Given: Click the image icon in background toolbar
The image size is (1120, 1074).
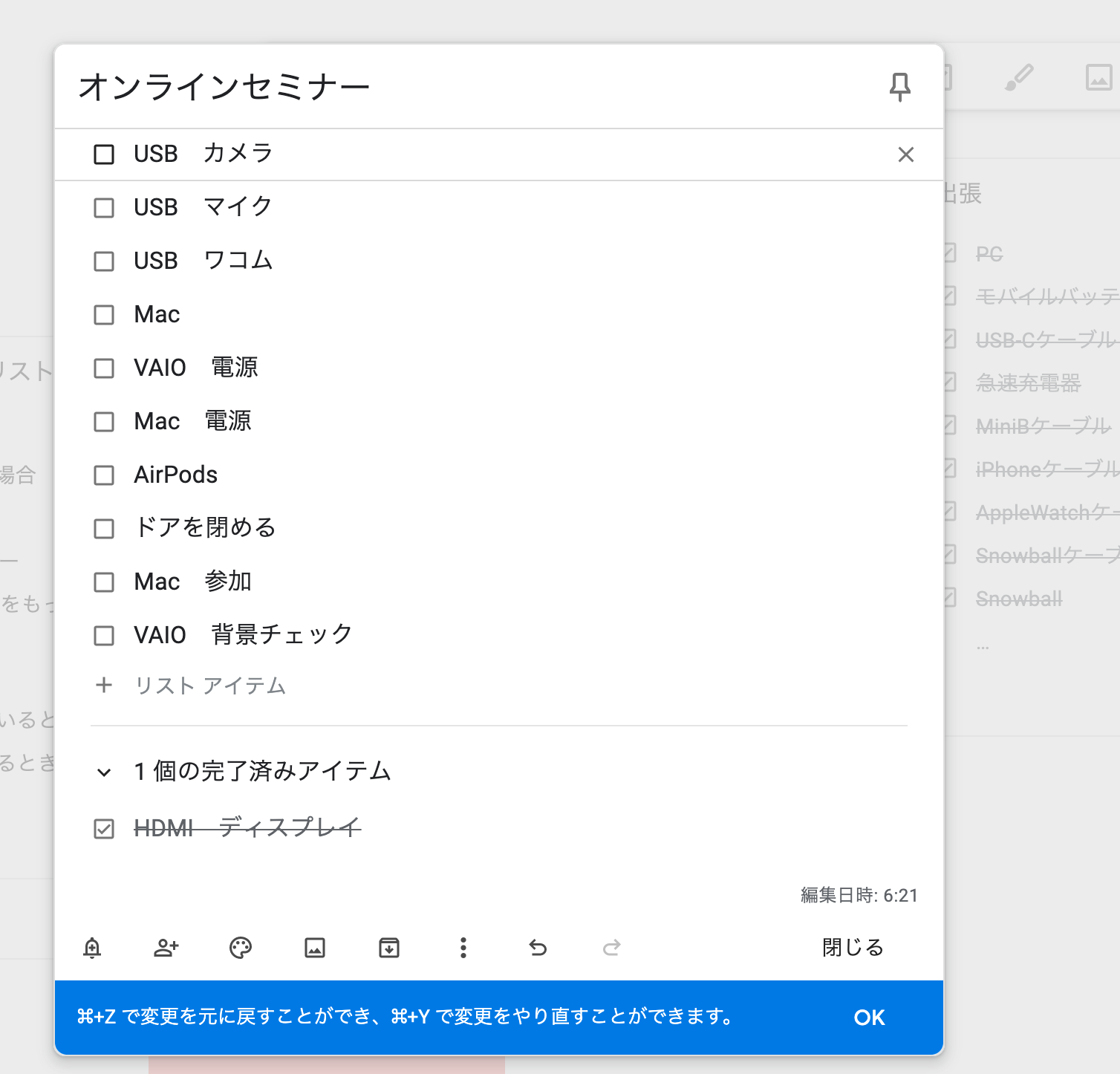Looking at the screenshot, I should point(1099,77).
